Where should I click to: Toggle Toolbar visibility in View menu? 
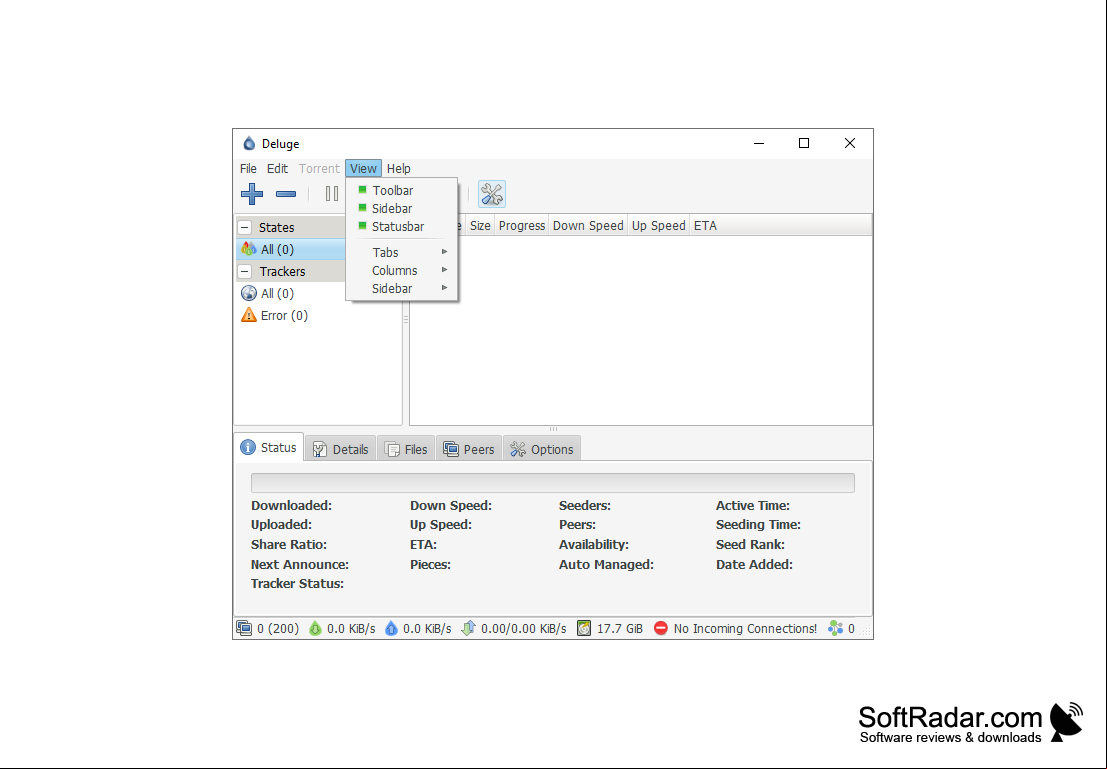point(401,191)
